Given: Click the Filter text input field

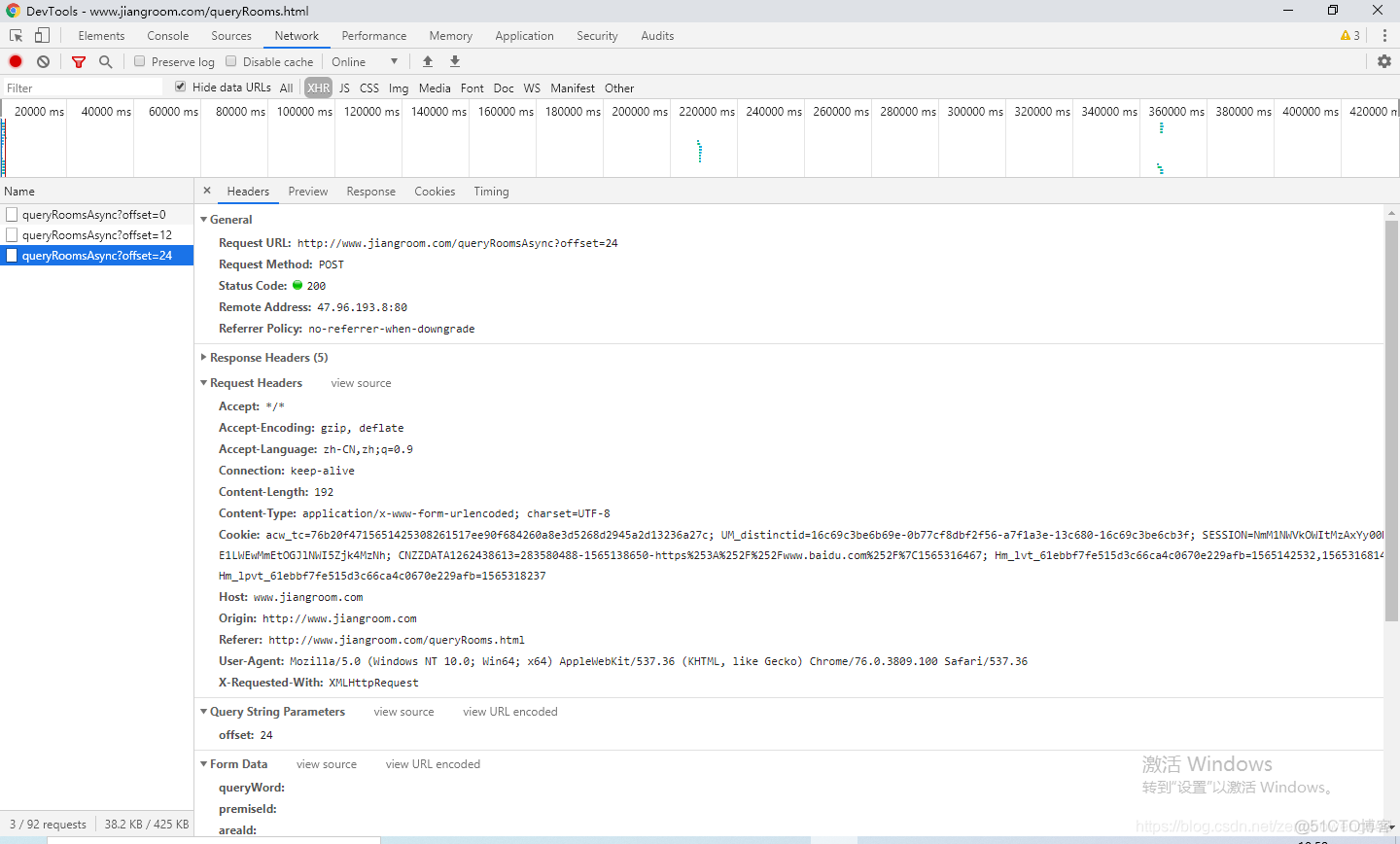Looking at the screenshot, I should pyautogui.click(x=83, y=88).
